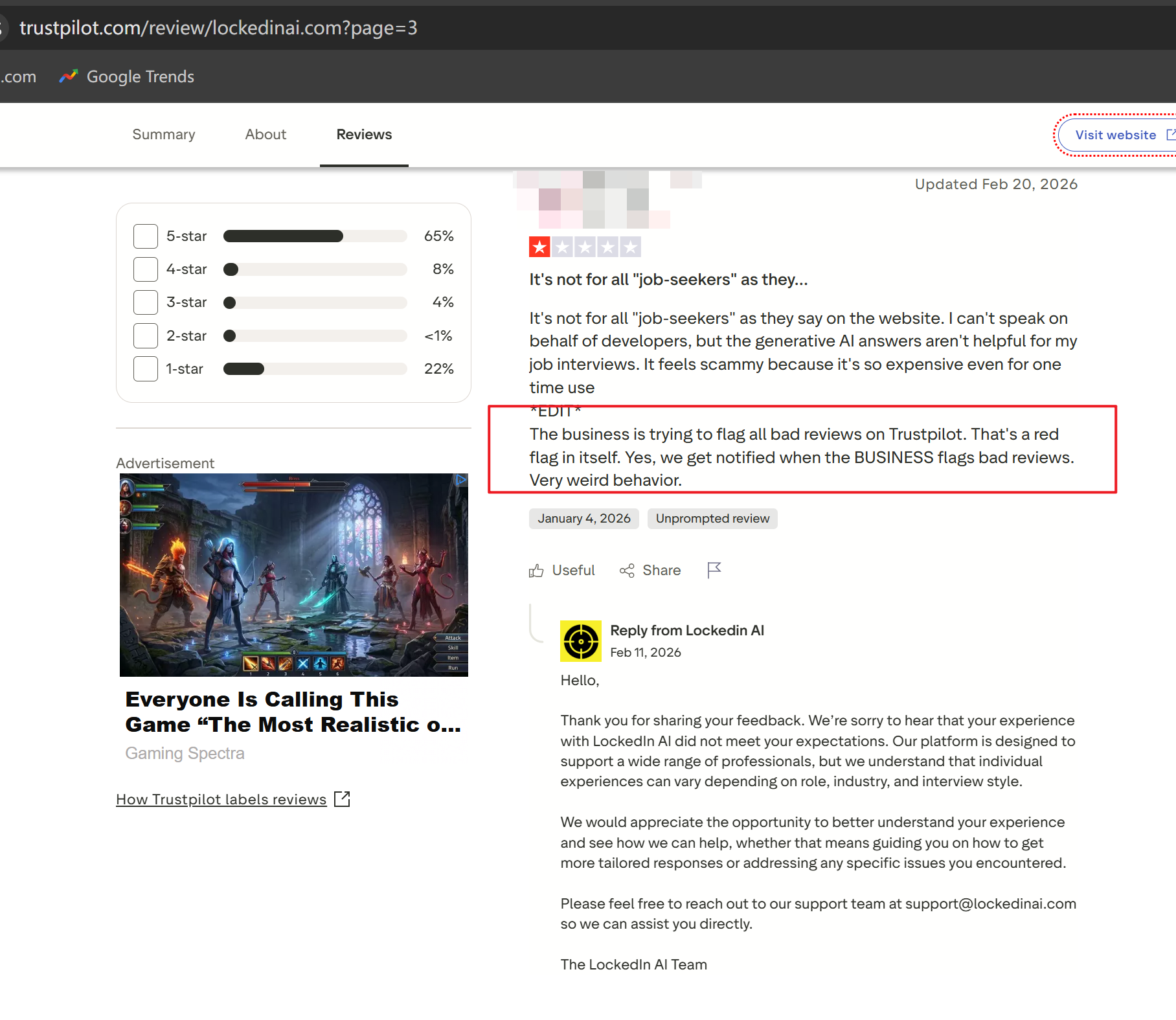Click the browser address bar URL

pos(218,28)
